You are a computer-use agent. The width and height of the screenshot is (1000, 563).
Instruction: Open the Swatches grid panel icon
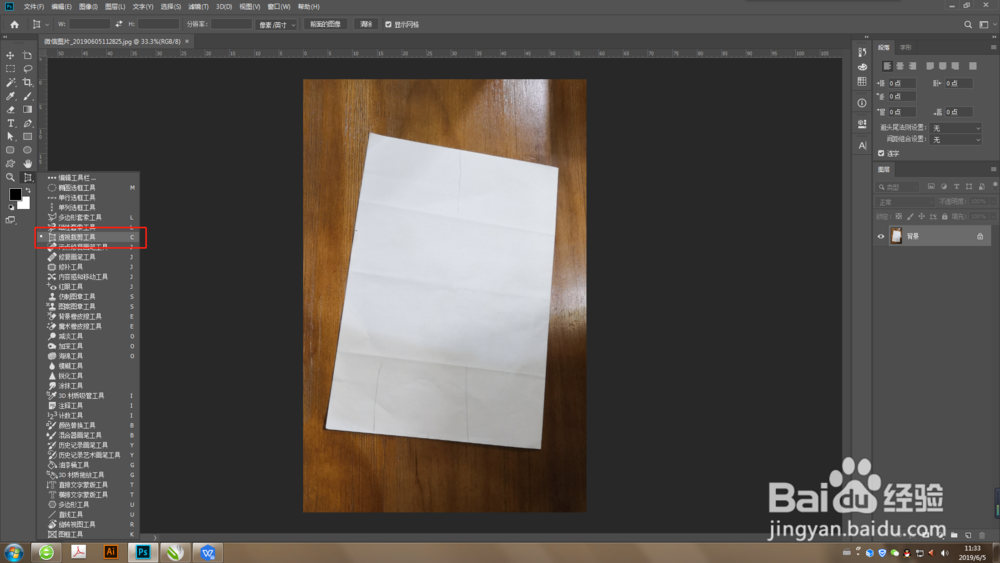[862, 82]
